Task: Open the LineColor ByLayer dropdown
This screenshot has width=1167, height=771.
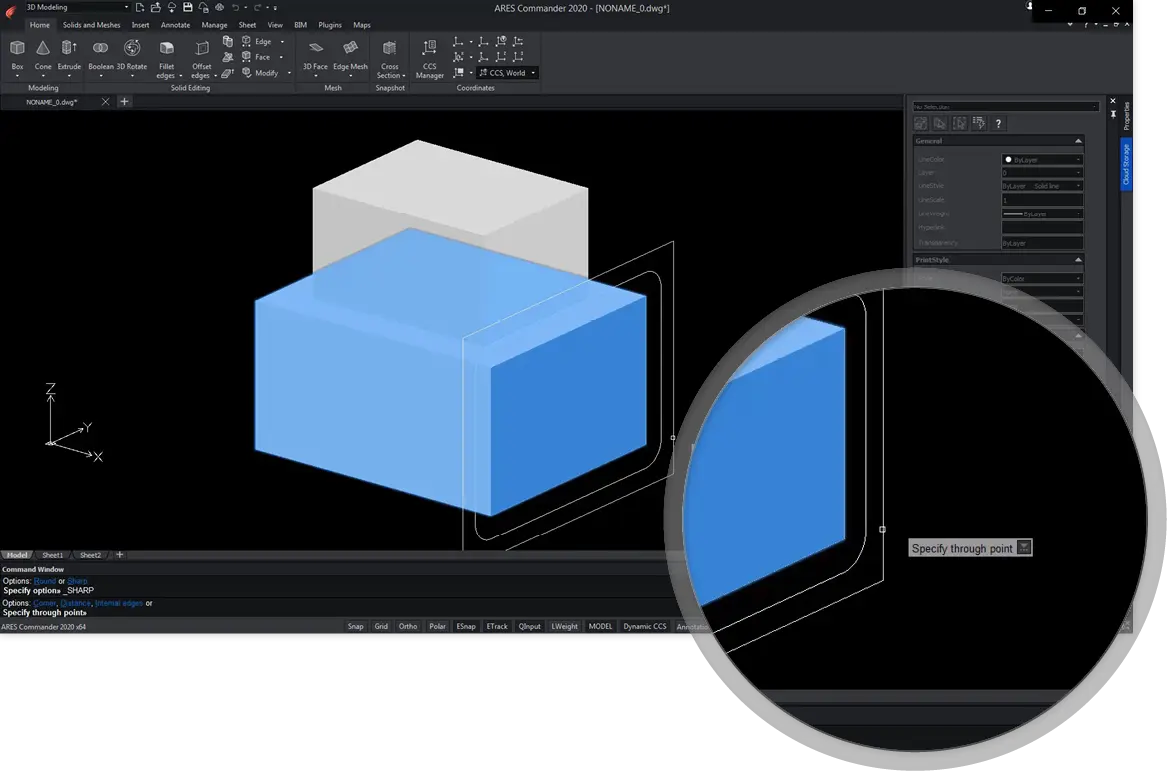Action: [x=1042, y=159]
